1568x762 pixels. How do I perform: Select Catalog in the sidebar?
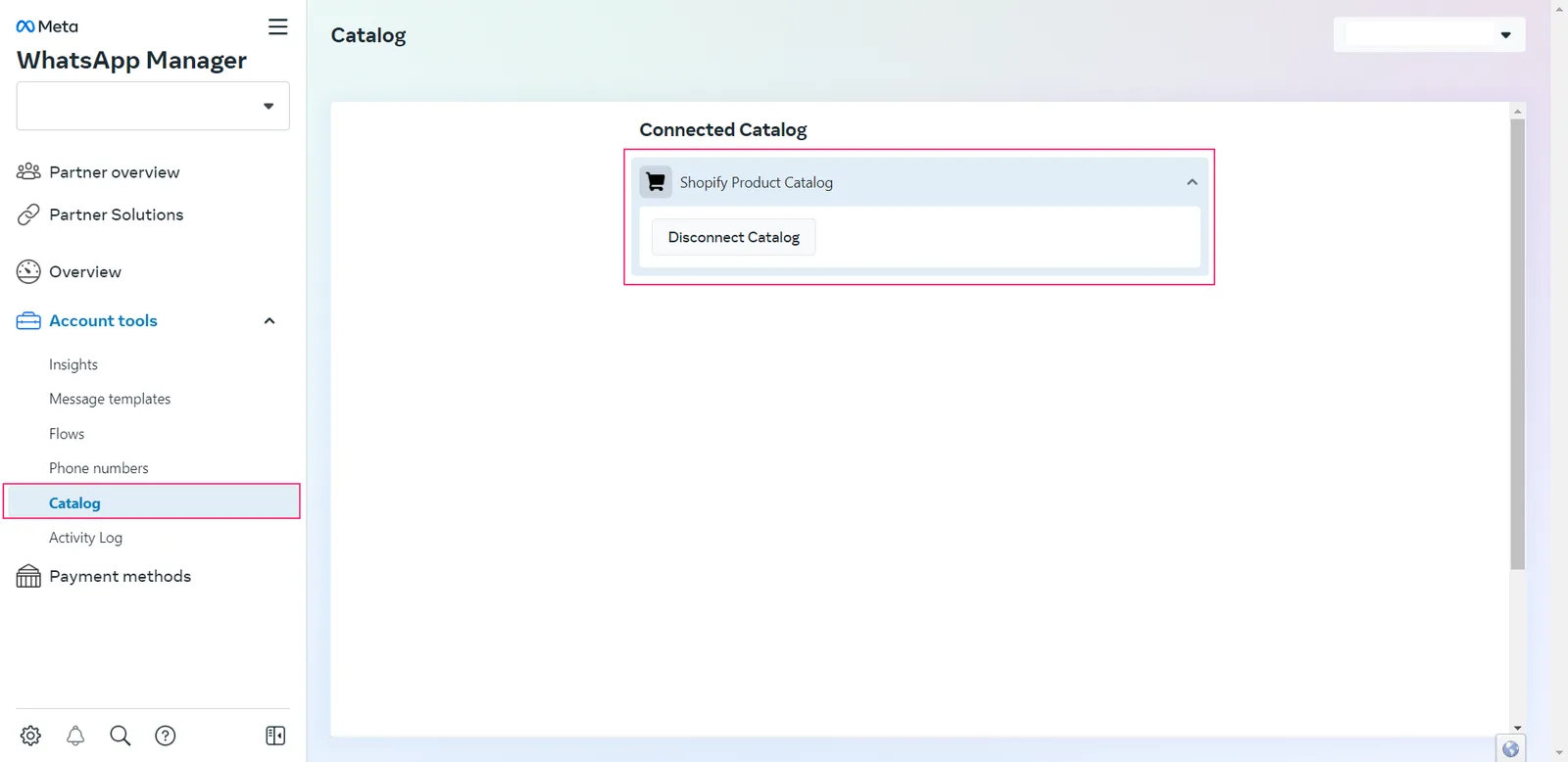152,502
